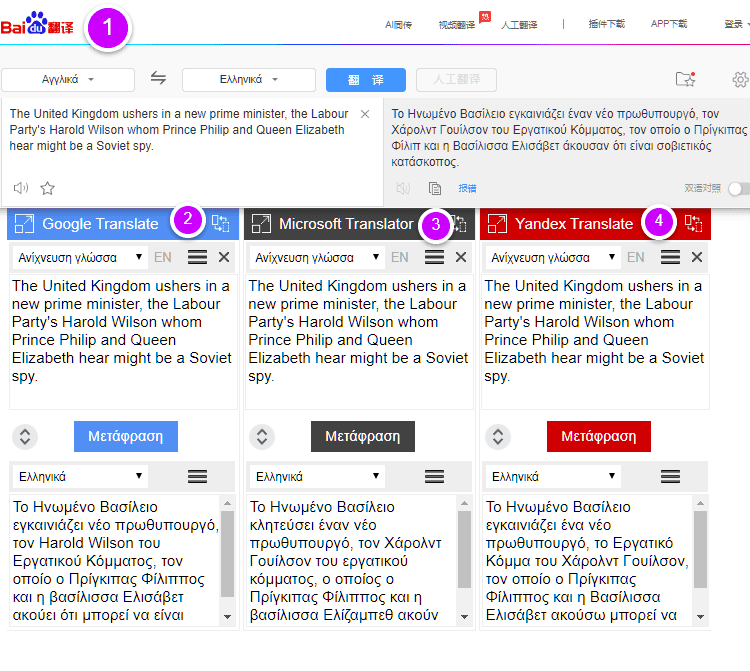Click Google Translate output scrollbar down arrow

coord(227,617)
